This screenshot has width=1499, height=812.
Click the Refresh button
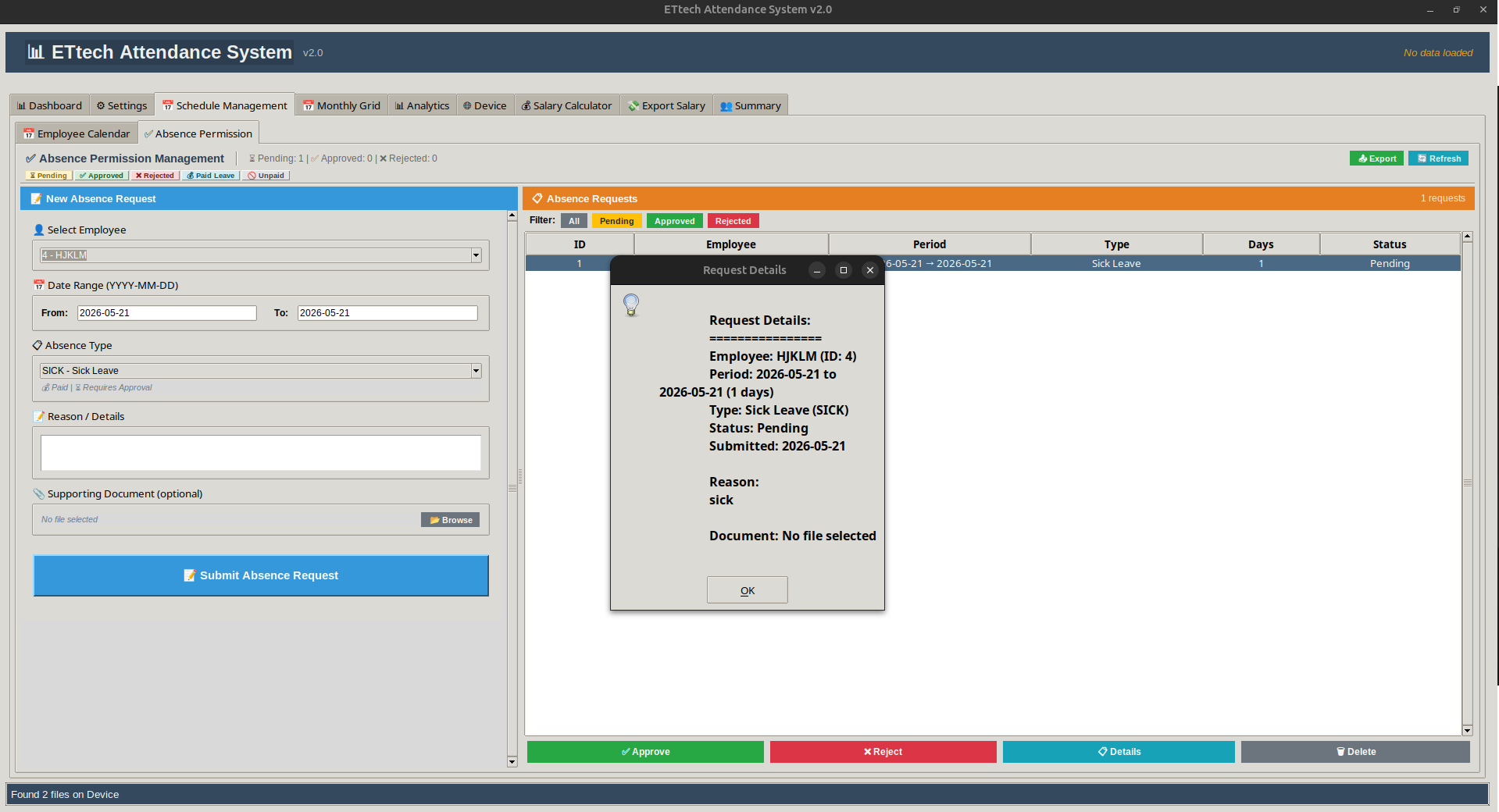1439,158
